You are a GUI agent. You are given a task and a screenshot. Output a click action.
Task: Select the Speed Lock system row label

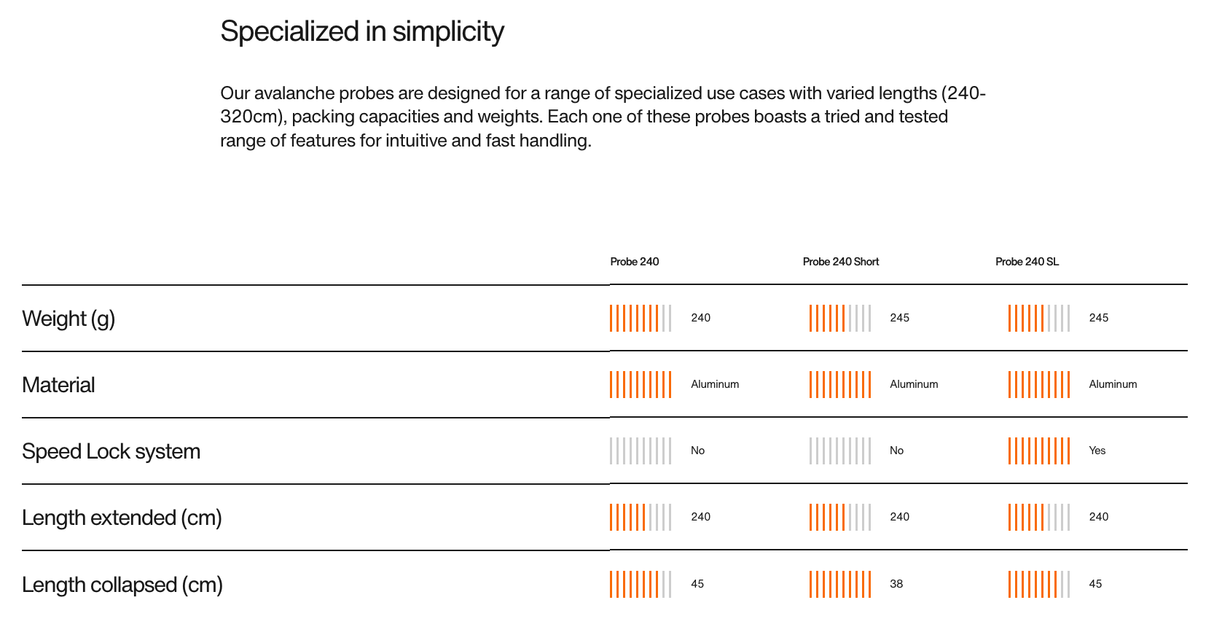[111, 451]
